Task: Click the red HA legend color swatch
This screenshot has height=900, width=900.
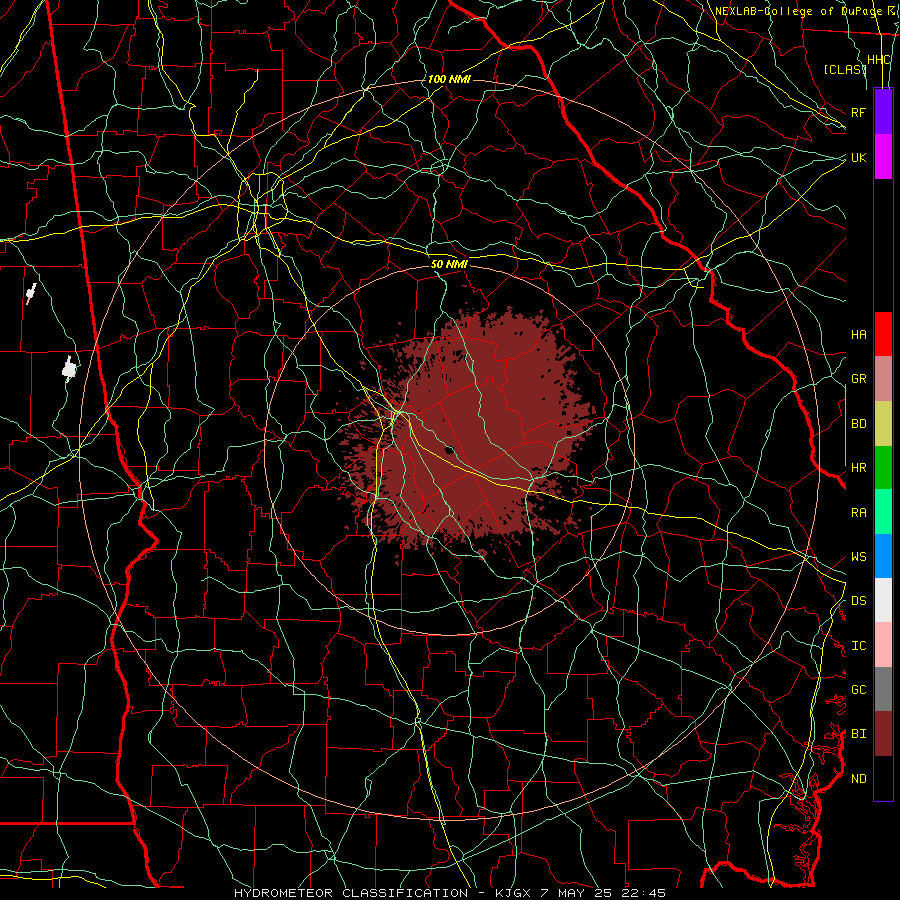Action: coord(883,334)
